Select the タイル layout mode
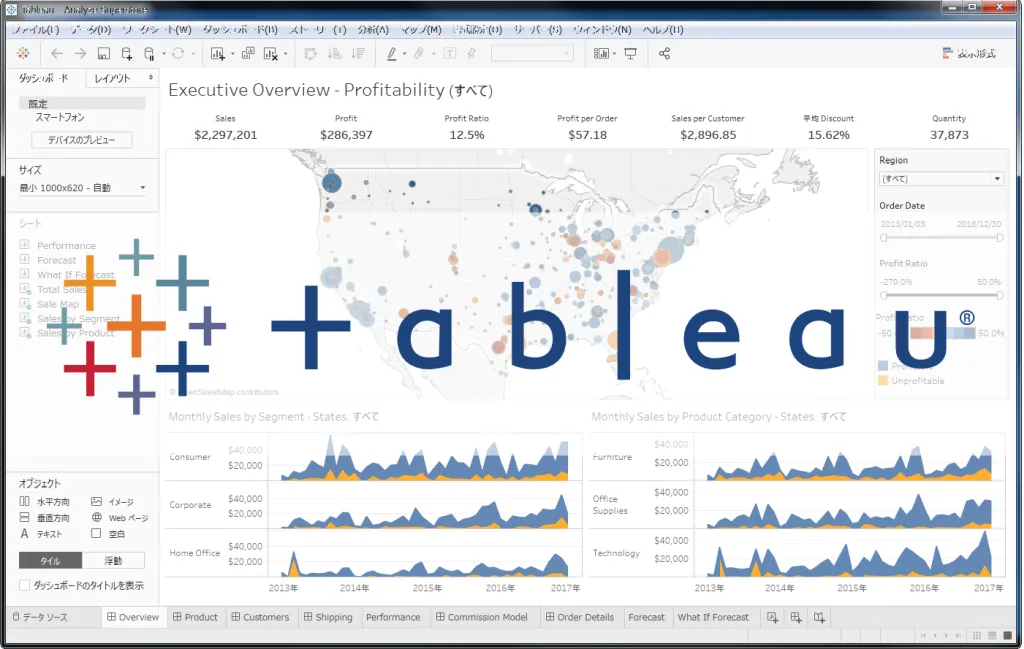This screenshot has width=1024, height=649. (x=49, y=561)
